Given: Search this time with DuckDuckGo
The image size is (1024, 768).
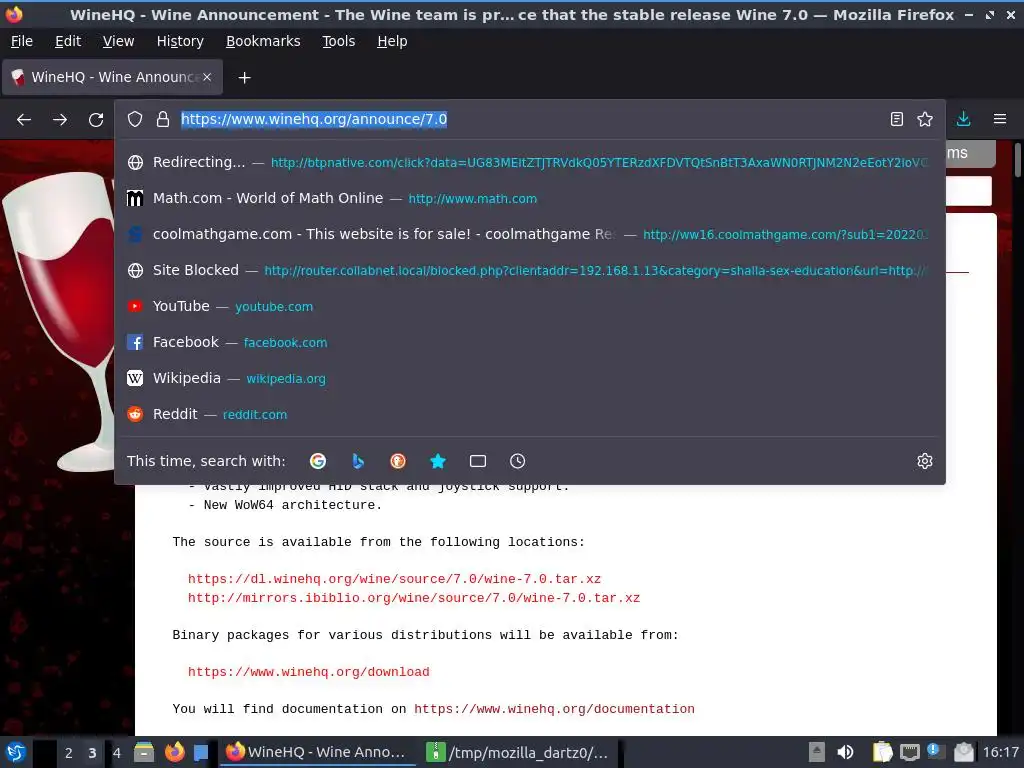Looking at the screenshot, I should [398, 461].
